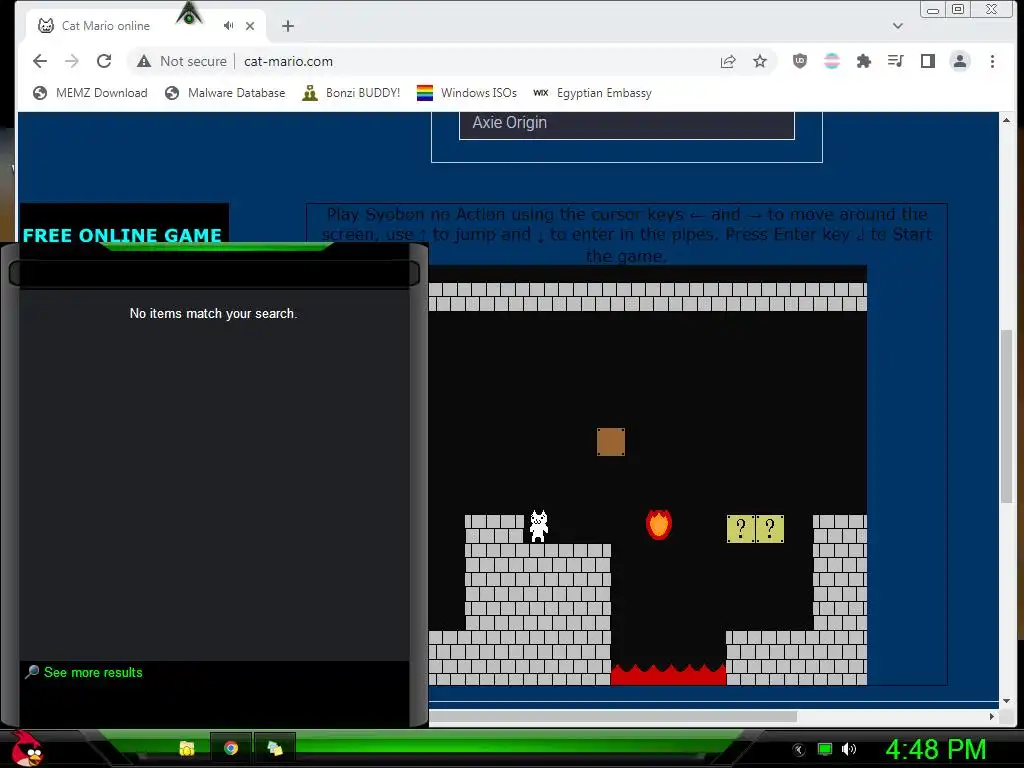This screenshot has height=768, width=1024.
Task: Bookmark this page with the star icon
Action: (760, 61)
